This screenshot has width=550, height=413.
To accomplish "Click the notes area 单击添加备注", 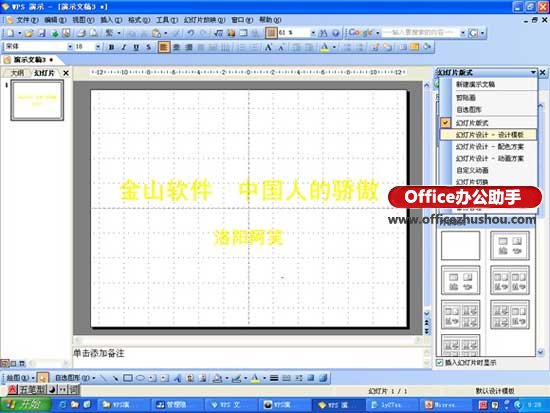I will 99,353.
